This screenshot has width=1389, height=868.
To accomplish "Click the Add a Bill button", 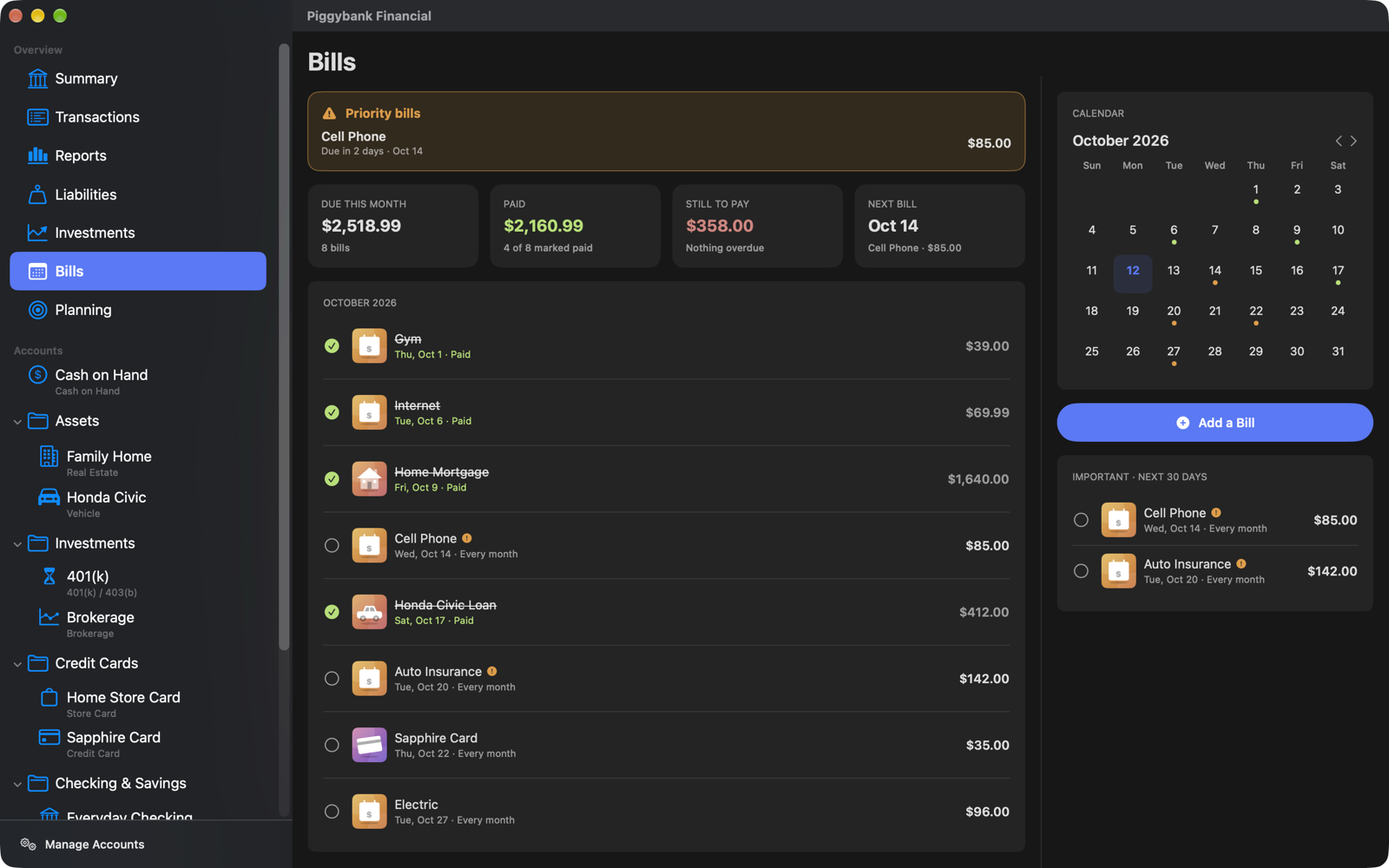I will click(x=1215, y=423).
